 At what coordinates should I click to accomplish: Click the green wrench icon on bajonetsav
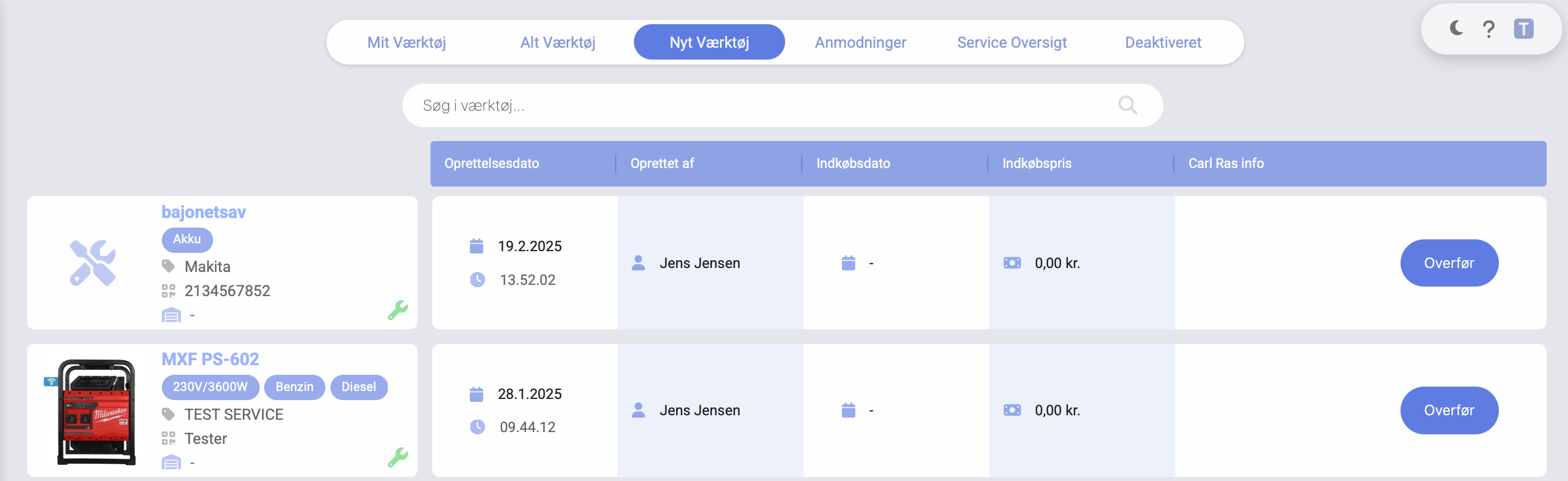(x=397, y=310)
